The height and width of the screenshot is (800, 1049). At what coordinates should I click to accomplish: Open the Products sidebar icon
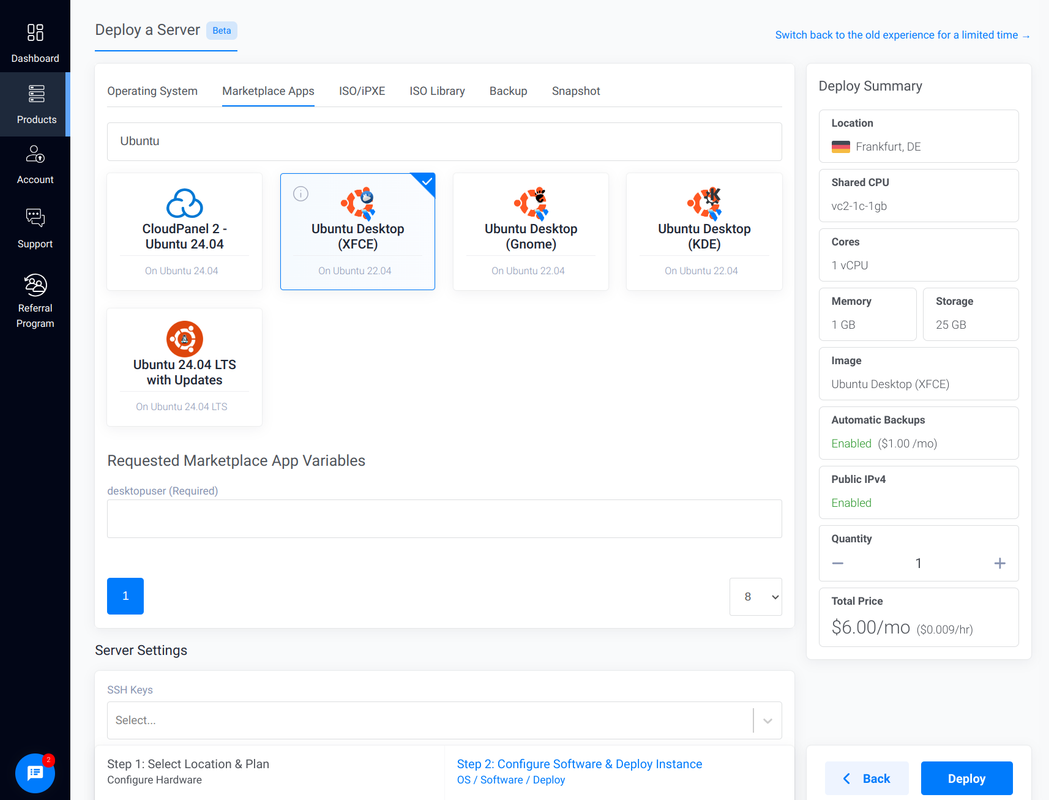coord(36,94)
